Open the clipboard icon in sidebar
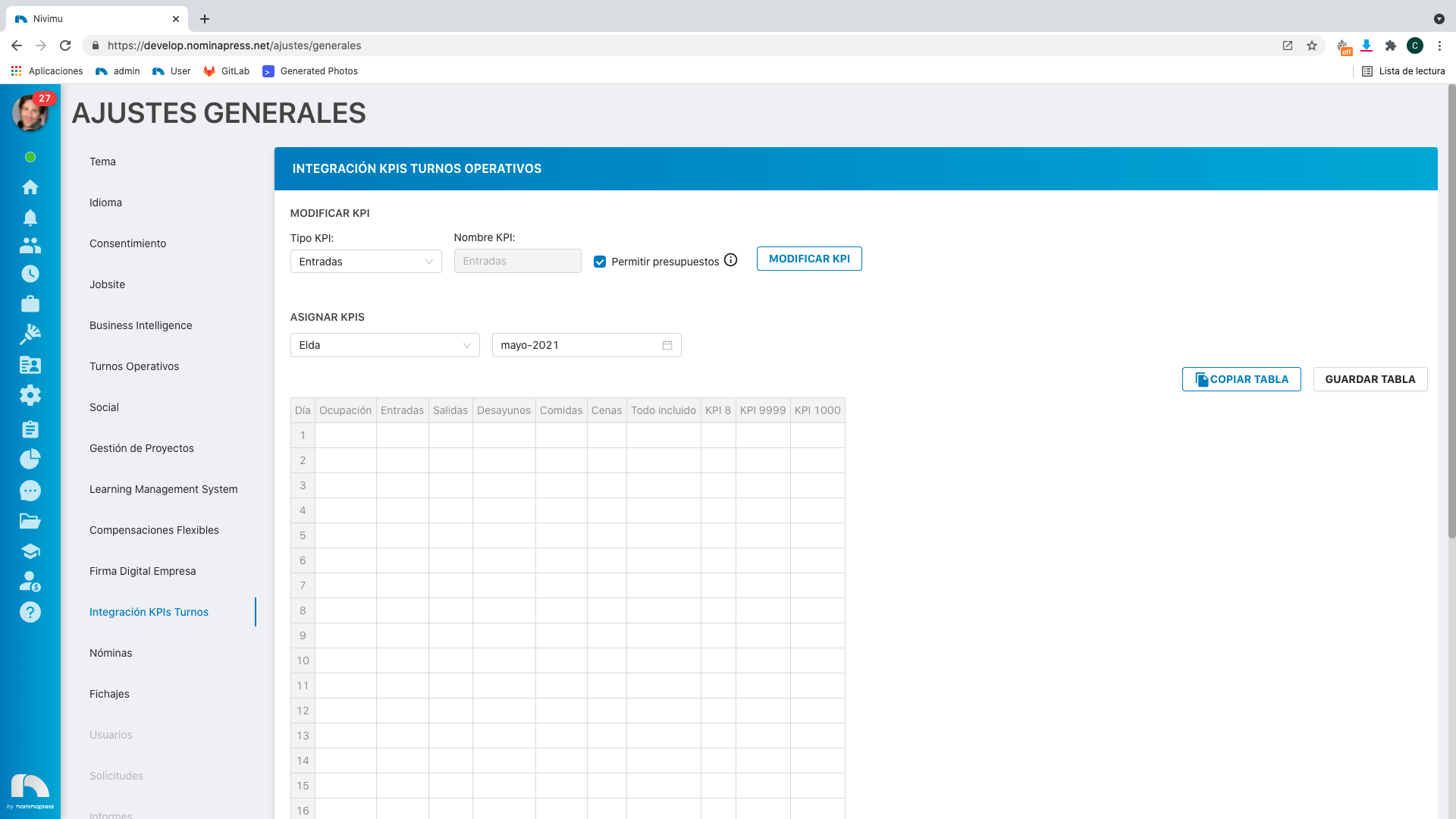The height and width of the screenshot is (819, 1456). pyautogui.click(x=30, y=429)
